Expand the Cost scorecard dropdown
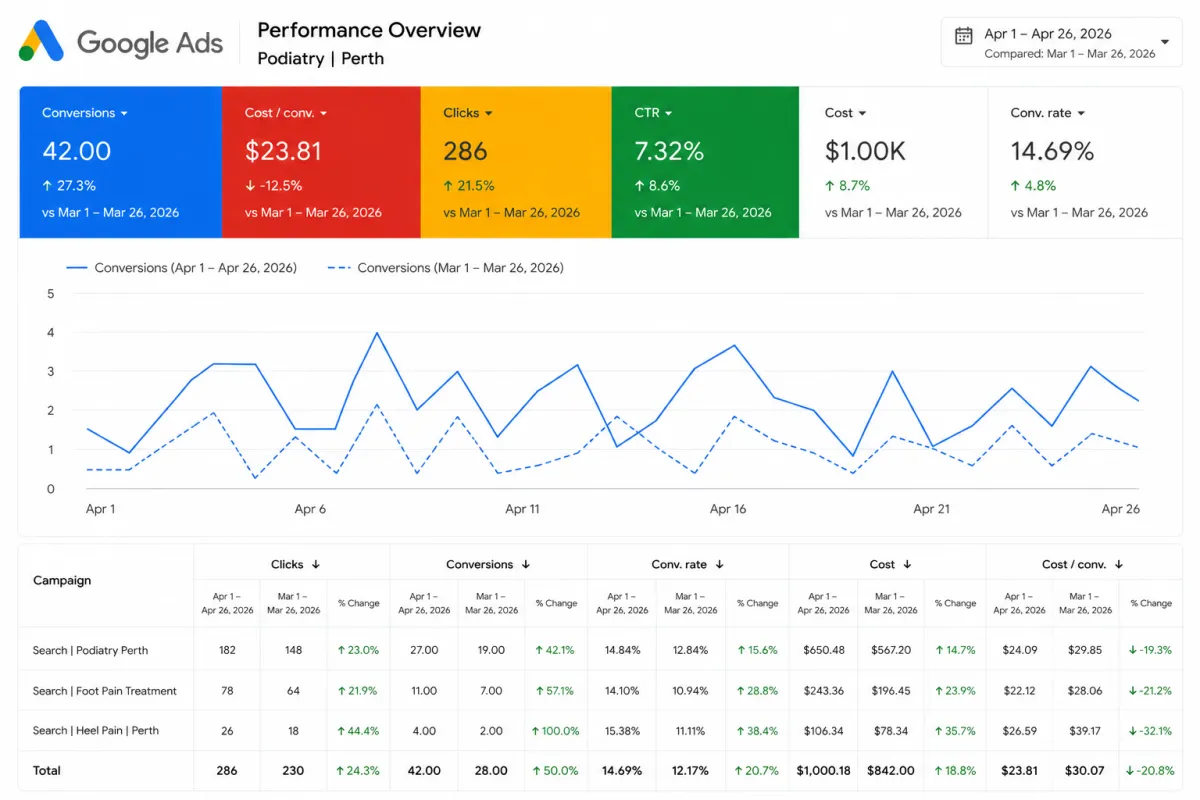Screen dimensions: 1200x800 (x=862, y=114)
